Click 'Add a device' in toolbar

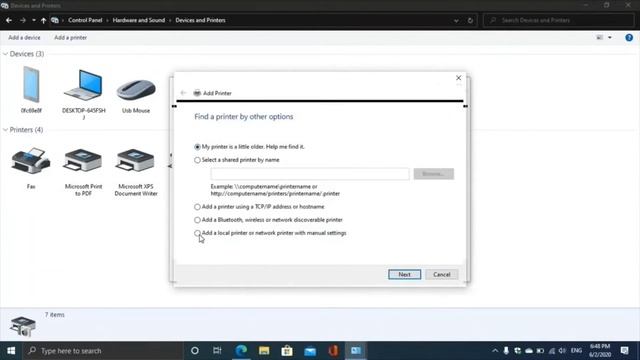tap(24, 38)
